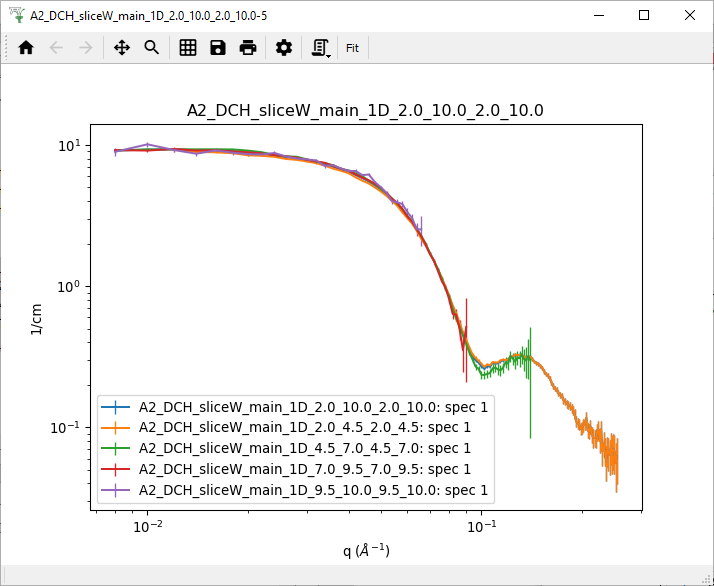Go forward to next view arrow
Image resolution: width=714 pixels, height=586 pixels.
click(86, 47)
